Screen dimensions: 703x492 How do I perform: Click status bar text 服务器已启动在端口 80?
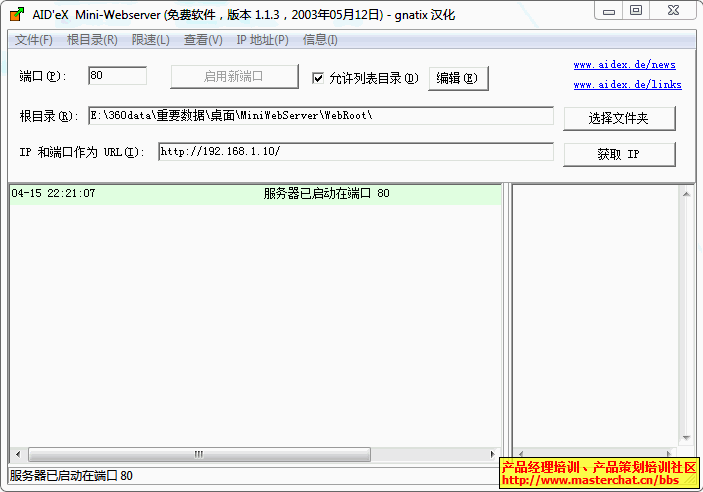(71, 475)
